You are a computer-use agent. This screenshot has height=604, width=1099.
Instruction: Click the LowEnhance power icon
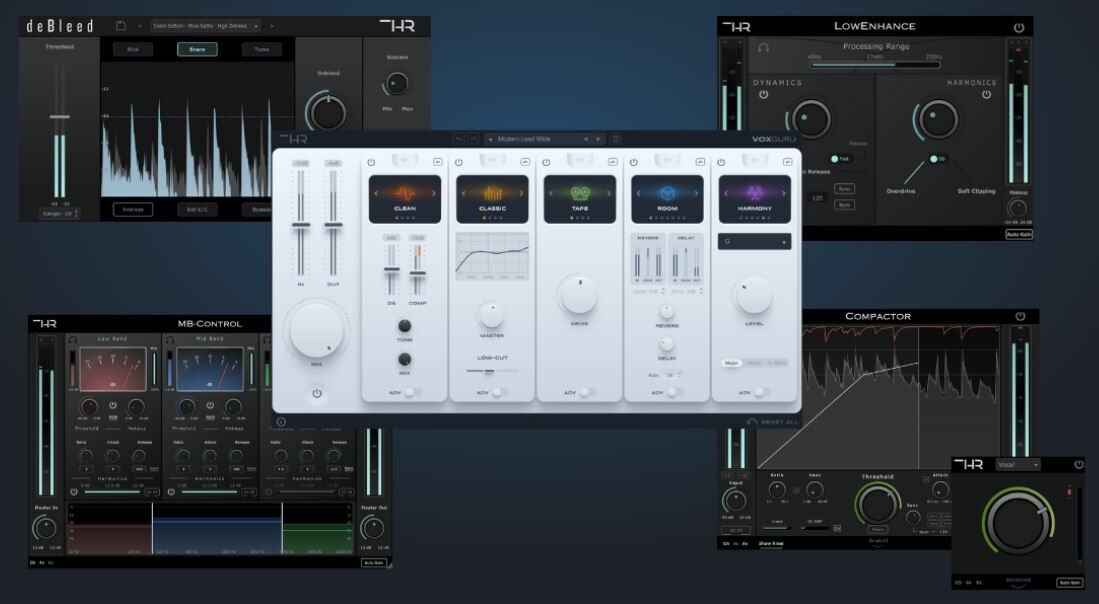point(1019,27)
